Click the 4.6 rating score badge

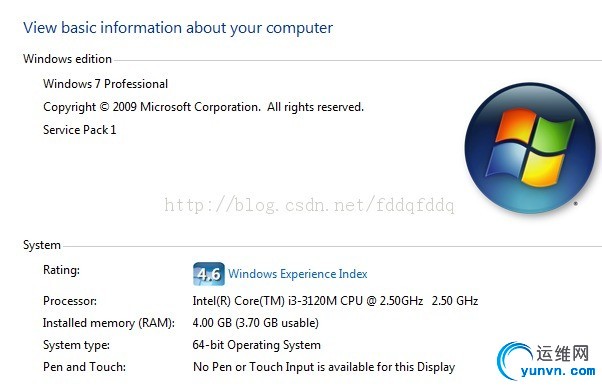(x=208, y=274)
